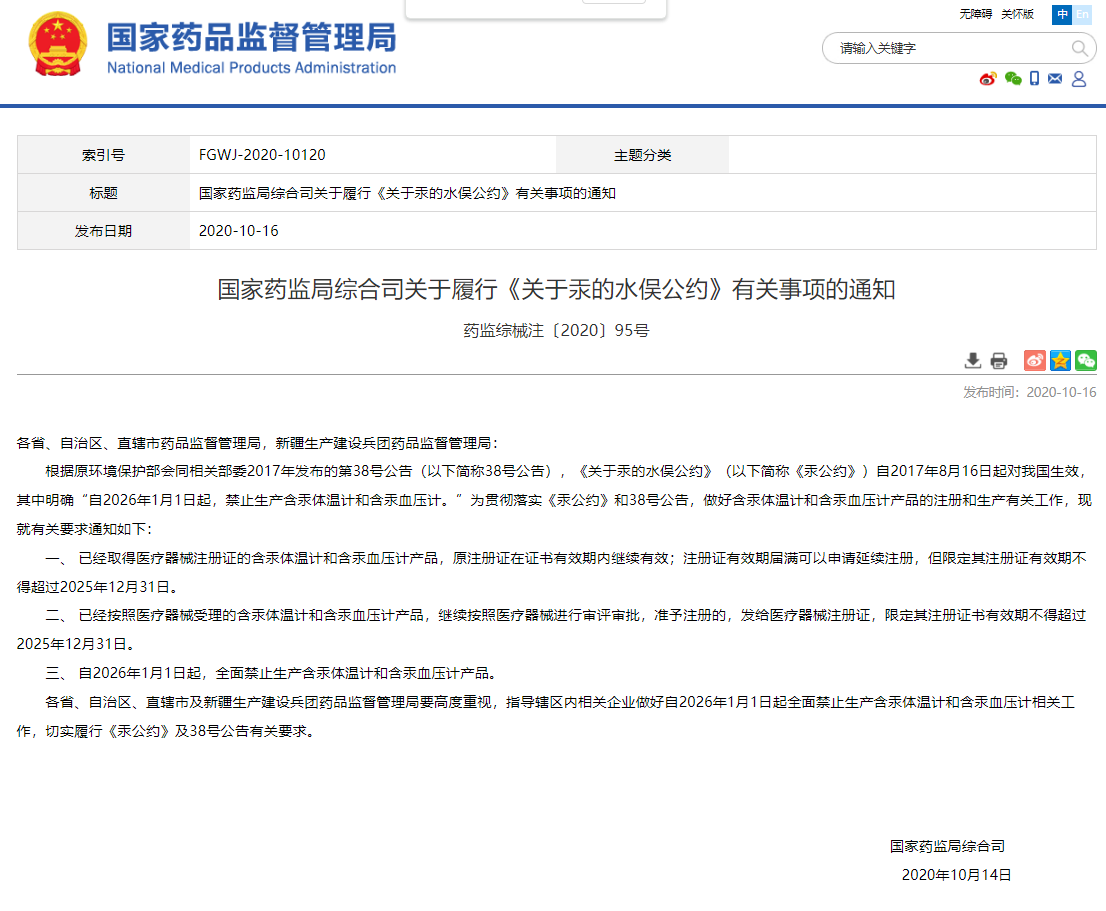Open the Weibo icon in the header
Viewport: 1106px width, 911px height.
988,79
